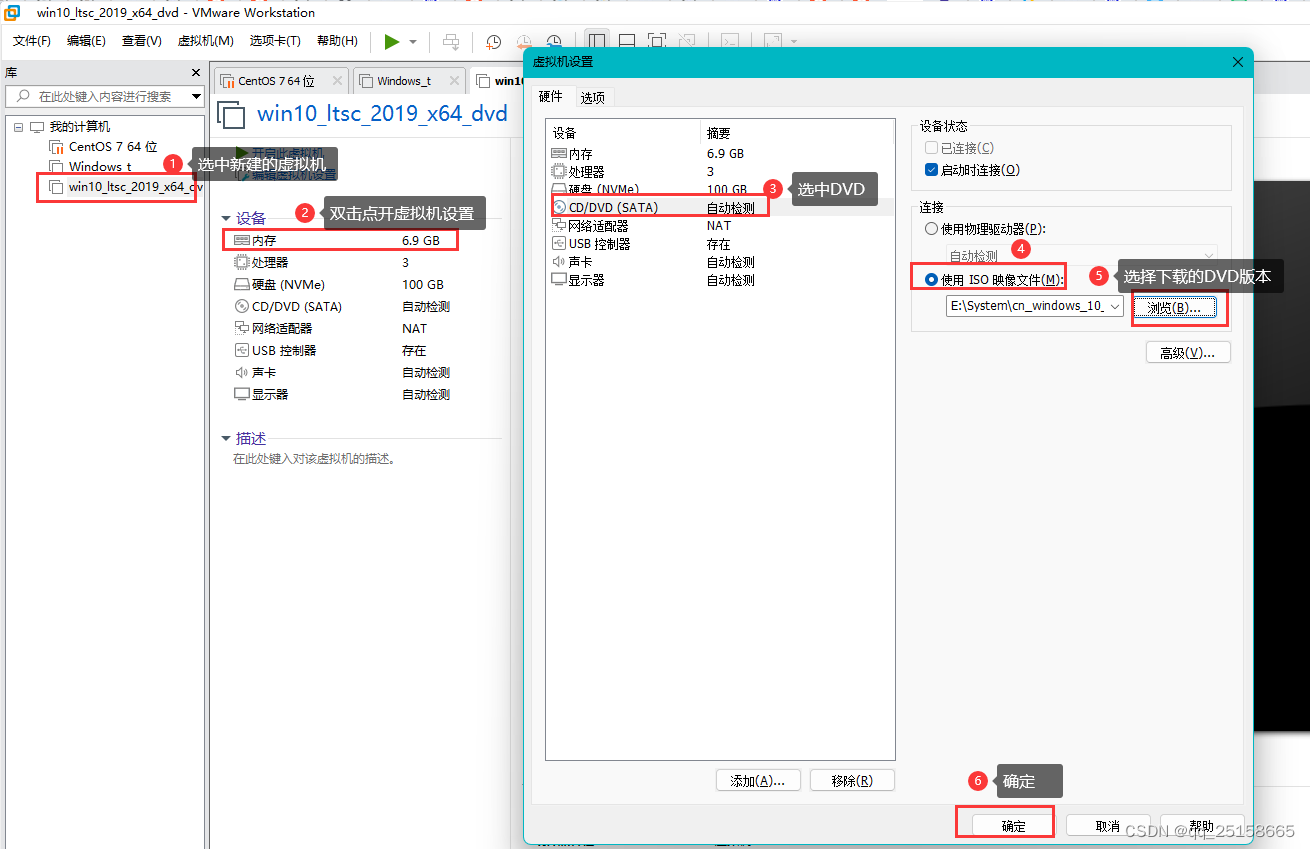The width and height of the screenshot is (1310, 849).
Task: Open the 自动检测 physical drive dropdown
Action: tap(1207, 256)
